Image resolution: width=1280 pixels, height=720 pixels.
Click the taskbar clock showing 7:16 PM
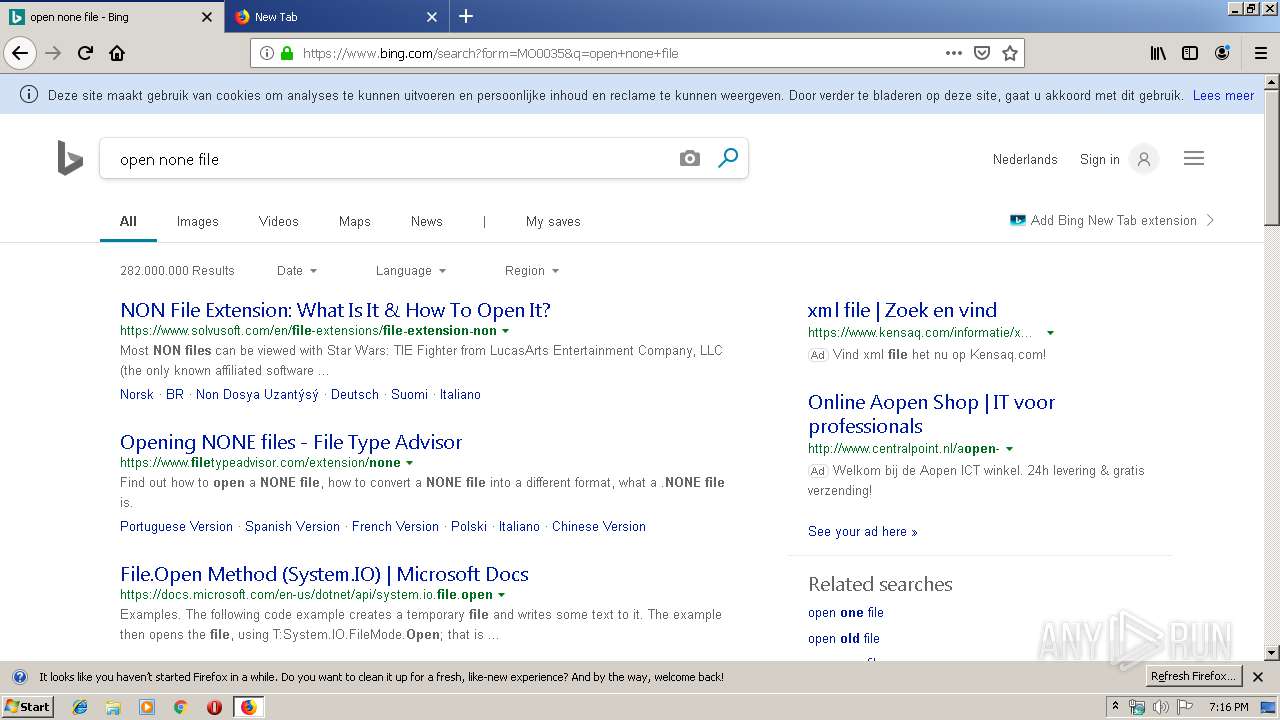1228,707
